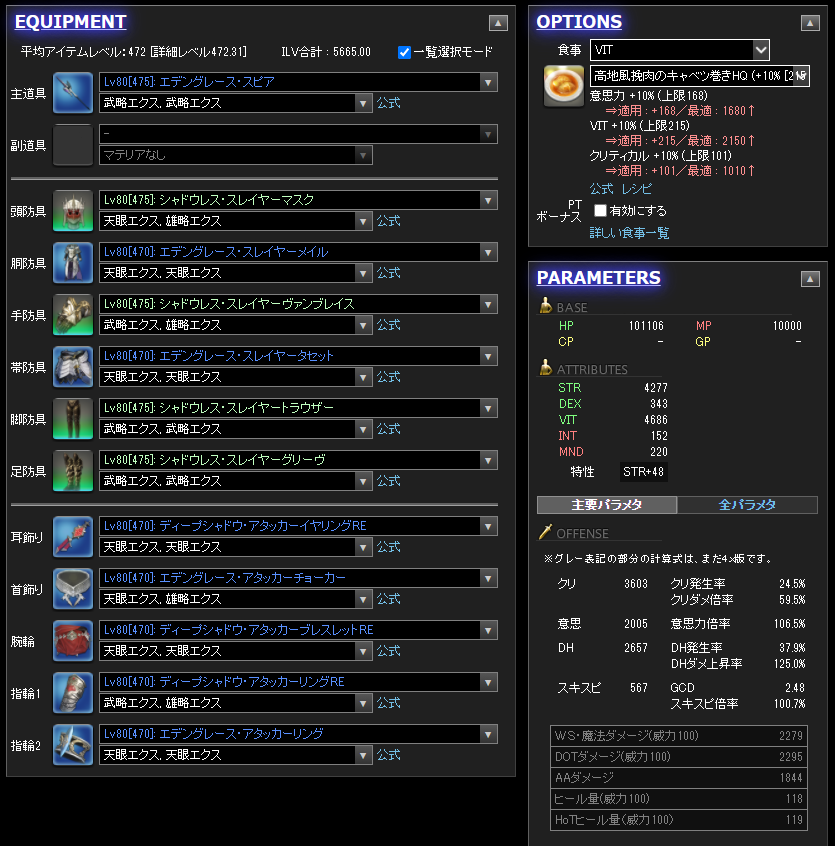This screenshot has height=846, width=835.
Task: Select the Attacker choker necklace icon
Action: click(72, 589)
